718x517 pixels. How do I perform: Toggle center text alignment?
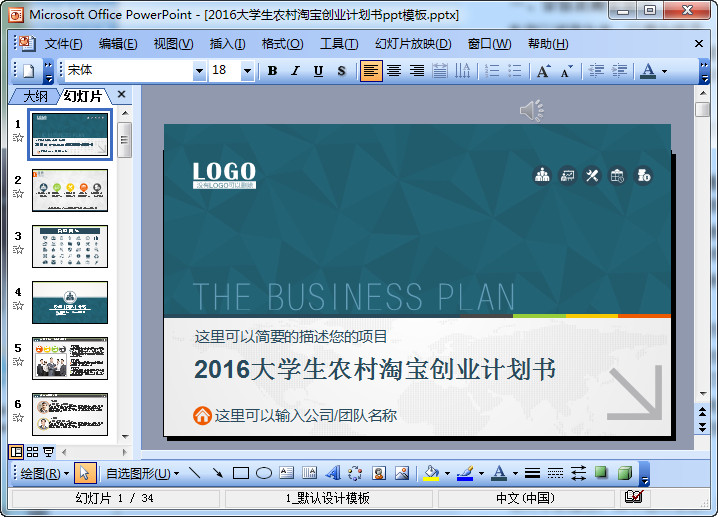[394, 71]
